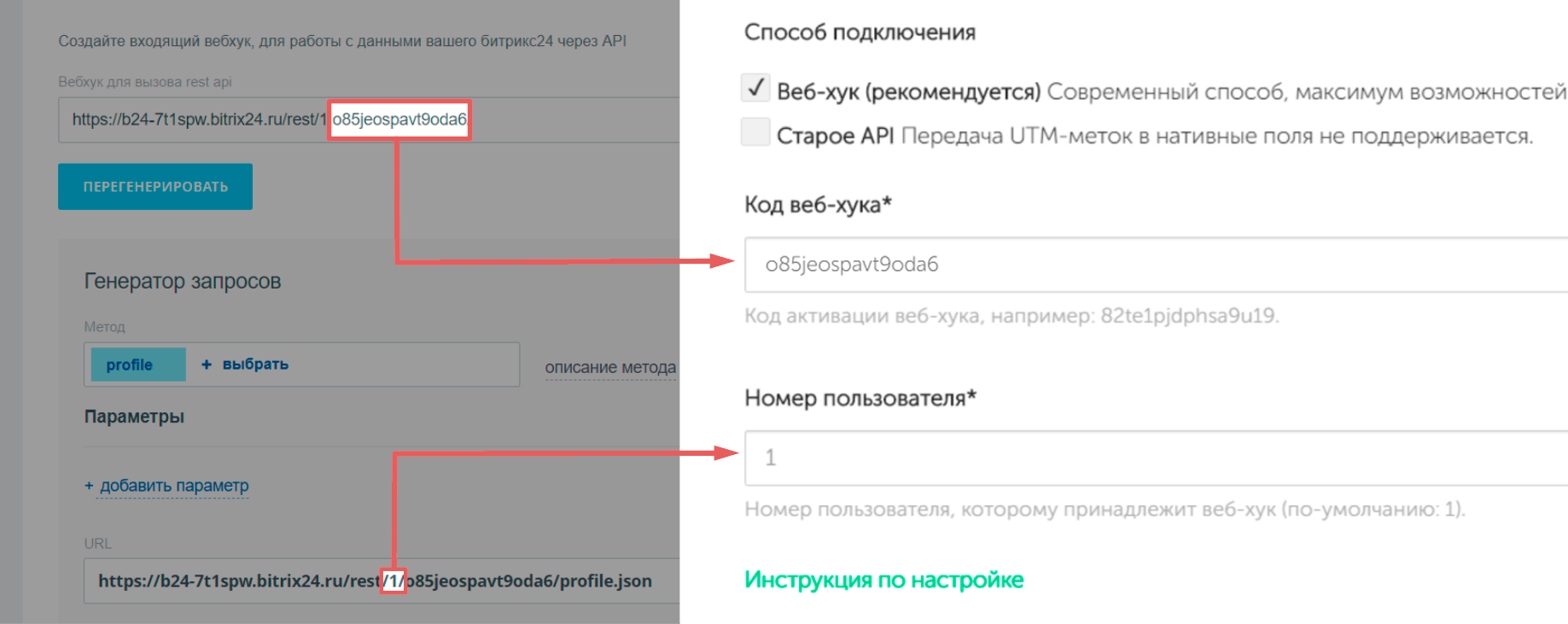This screenshot has height=624, width=1568.
Task: Focus the Код веб-хука input field
Action: tap(1152, 265)
